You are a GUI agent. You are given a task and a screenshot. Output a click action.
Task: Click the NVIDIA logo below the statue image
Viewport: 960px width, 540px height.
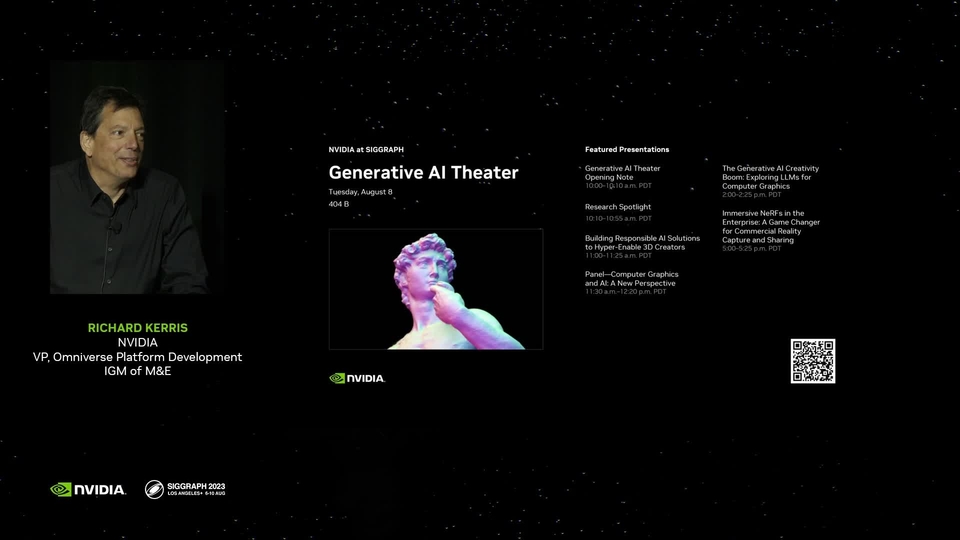click(357, 378)
